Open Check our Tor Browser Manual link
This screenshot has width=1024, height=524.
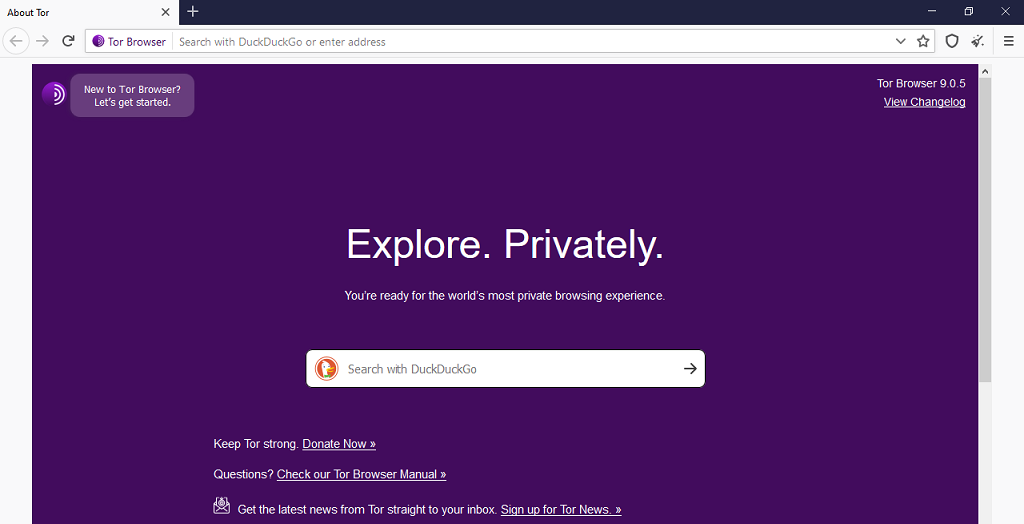[x=361, y=474]
